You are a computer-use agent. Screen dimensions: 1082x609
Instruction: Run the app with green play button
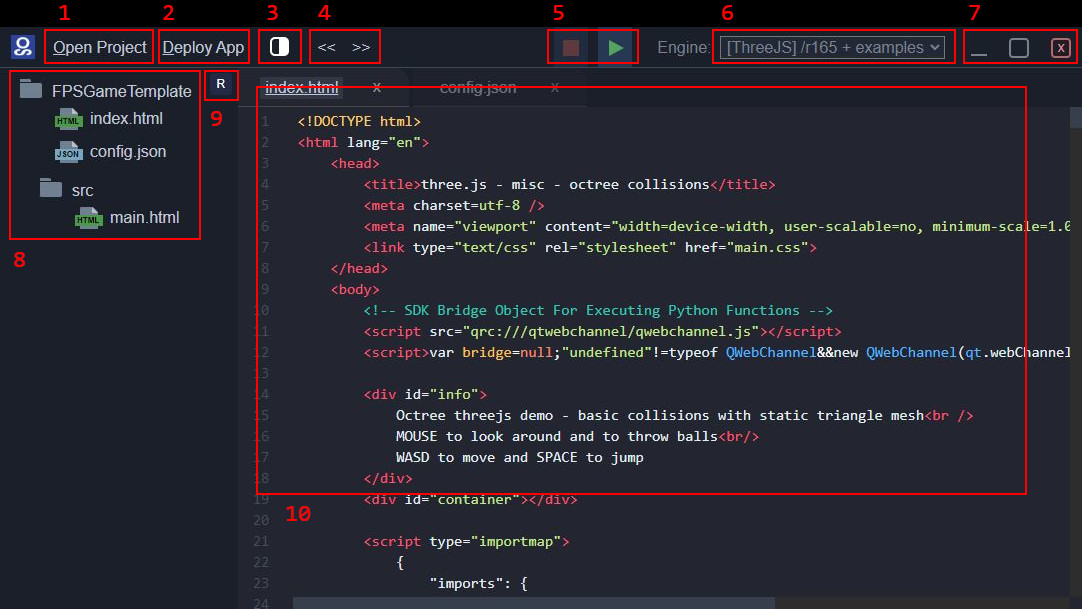point(616,48)
